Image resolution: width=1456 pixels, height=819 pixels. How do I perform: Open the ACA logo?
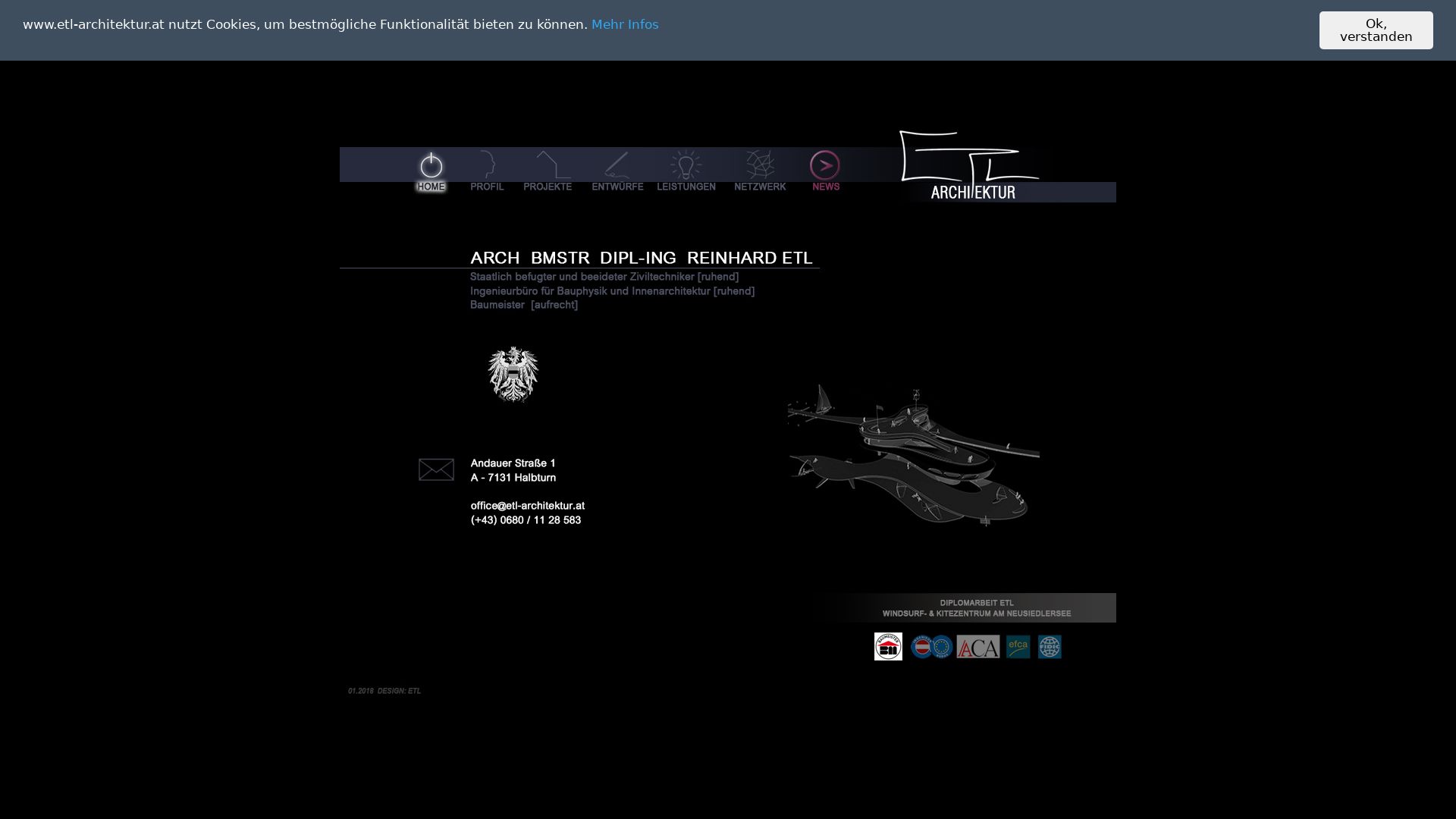click(x=978, y=647)
